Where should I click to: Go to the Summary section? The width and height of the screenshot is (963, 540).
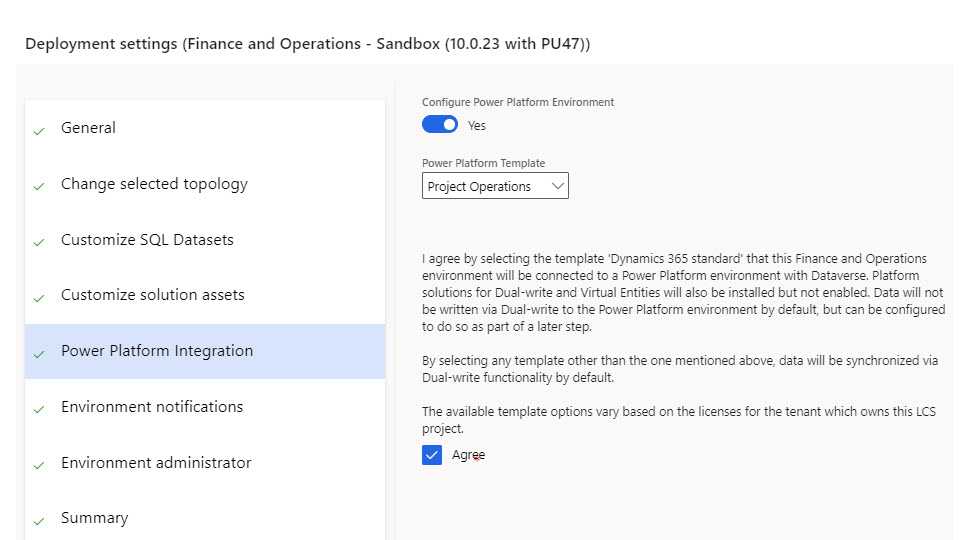coord(94,518)
